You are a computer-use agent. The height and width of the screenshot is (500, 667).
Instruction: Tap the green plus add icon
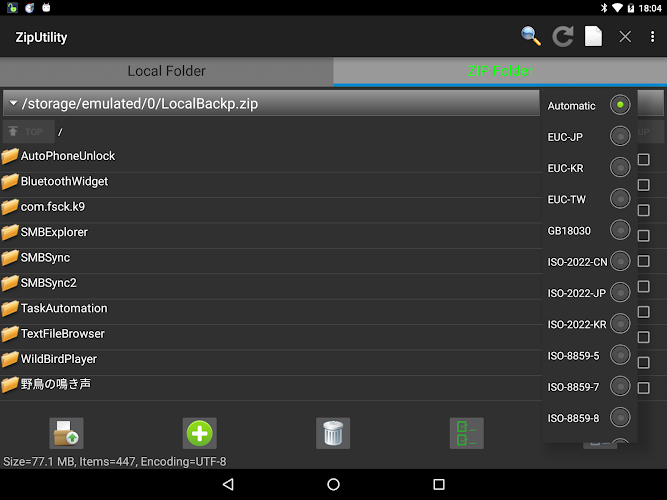click(200, 433)
